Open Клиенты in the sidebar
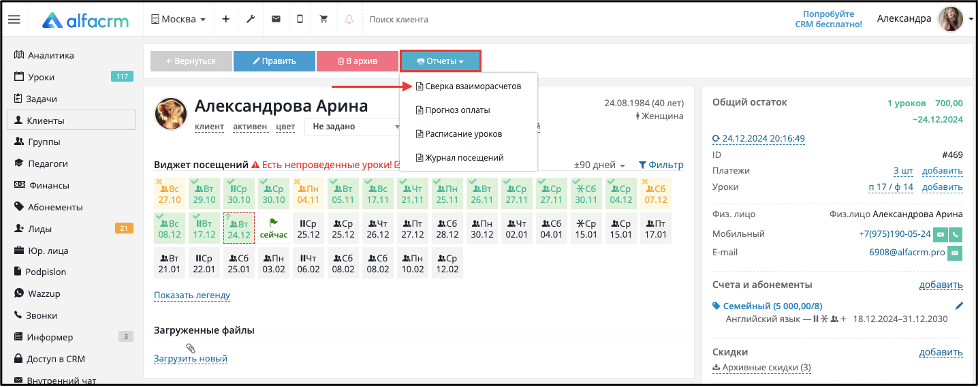The width and height of the screenshot is (979, 387). [x=71, y=120]
